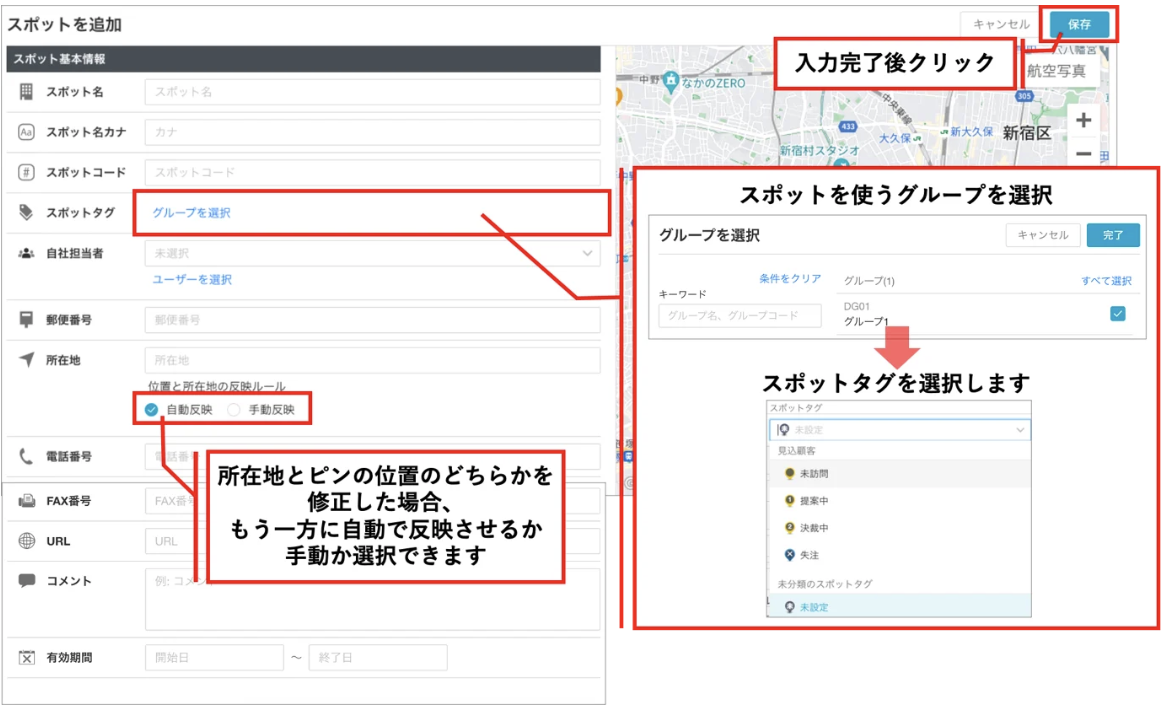Open the 自社担当者 未選択 dropdown
This screenshot has height=712, width=1170.
372,253
